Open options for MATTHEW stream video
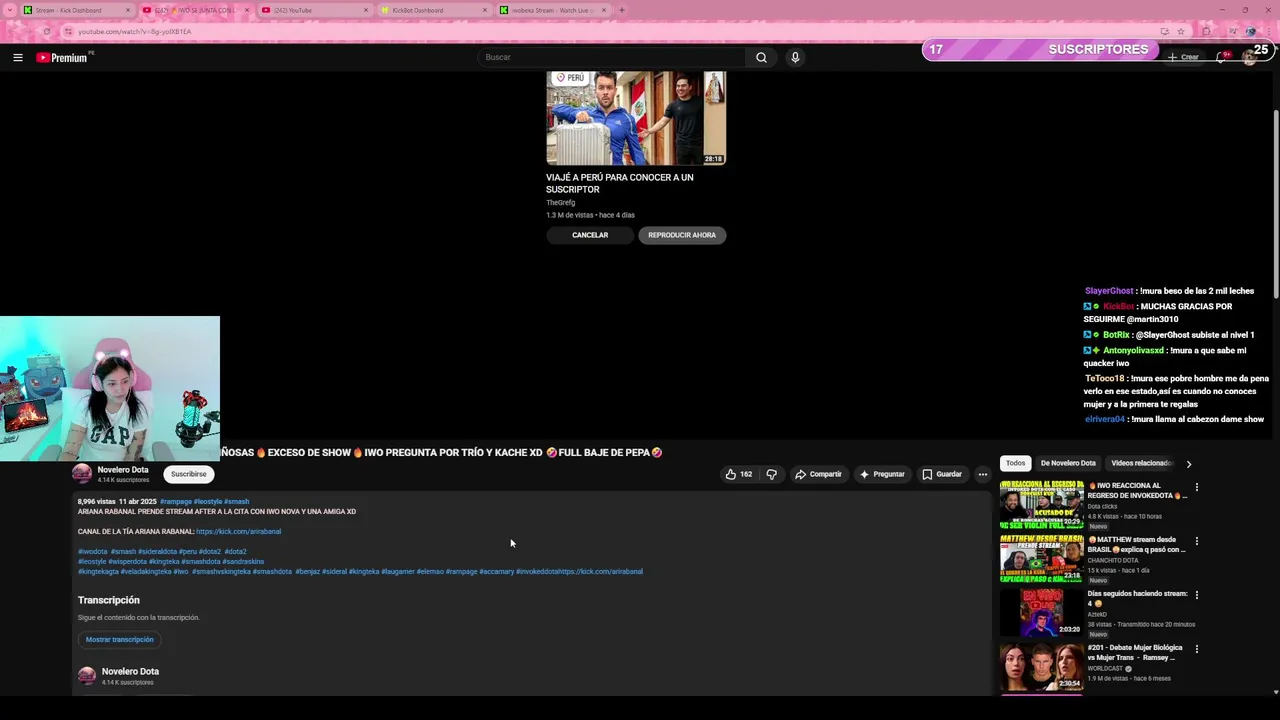Viewport: 1280px width, 720px height. click(x=1197, y=542)
